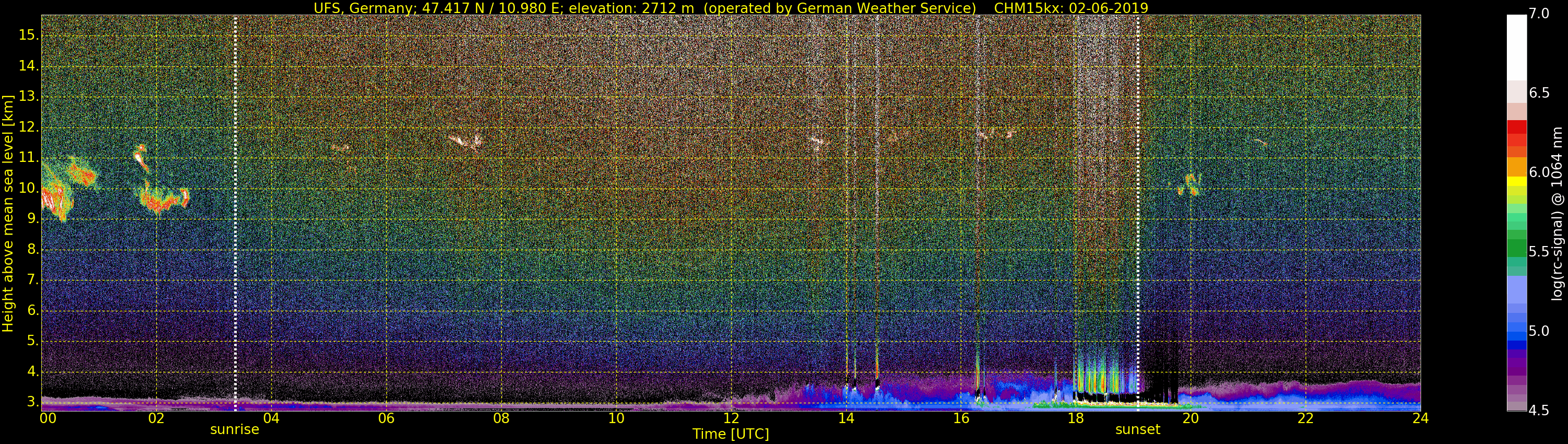The width and height of the screenshot is (1568, 444).
Task: Click the y-axis tick label '10.'
Action: (x=29, y=188)
